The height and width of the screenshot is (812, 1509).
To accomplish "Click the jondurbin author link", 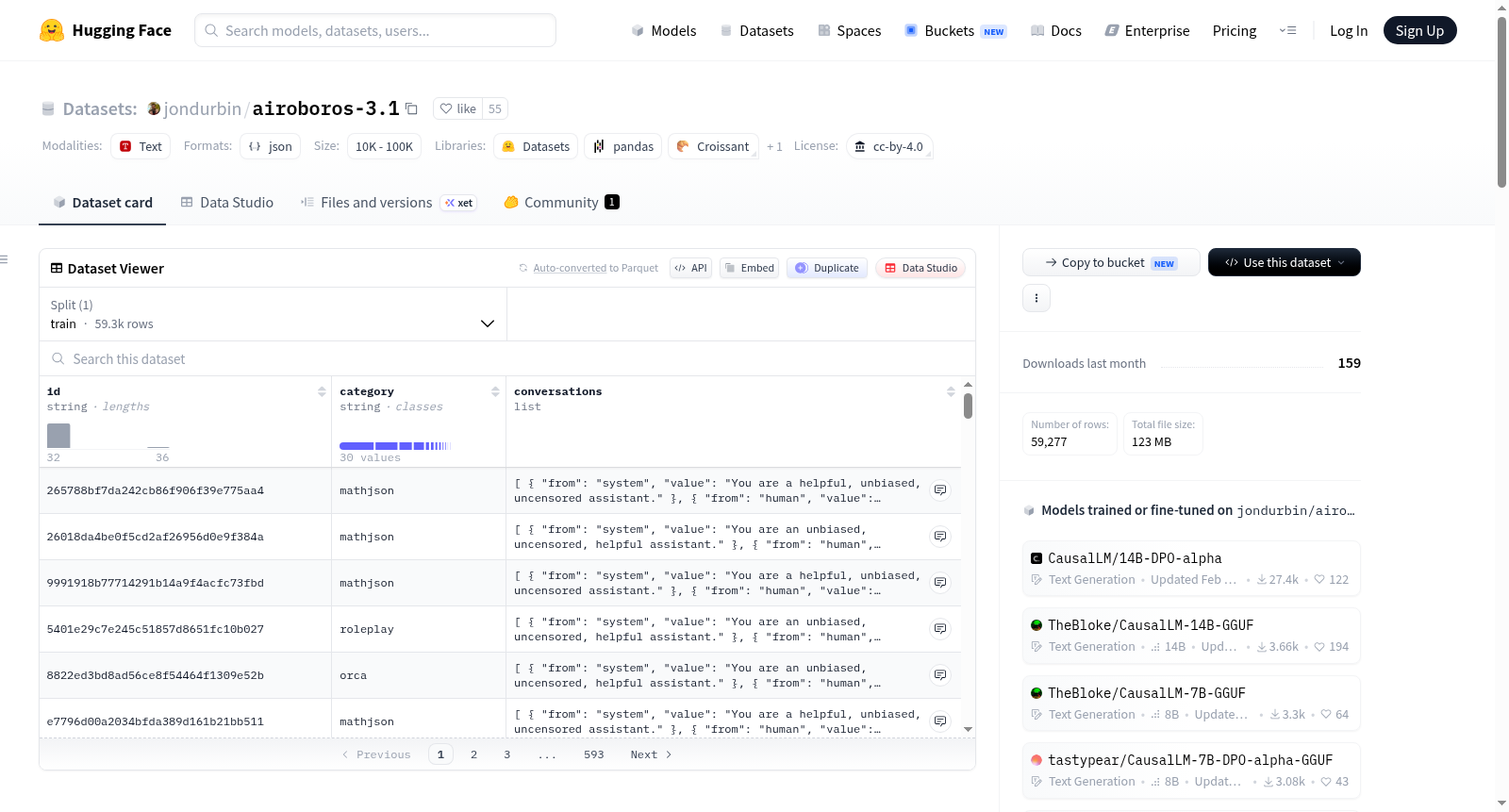I will click(x=202, y=108).
